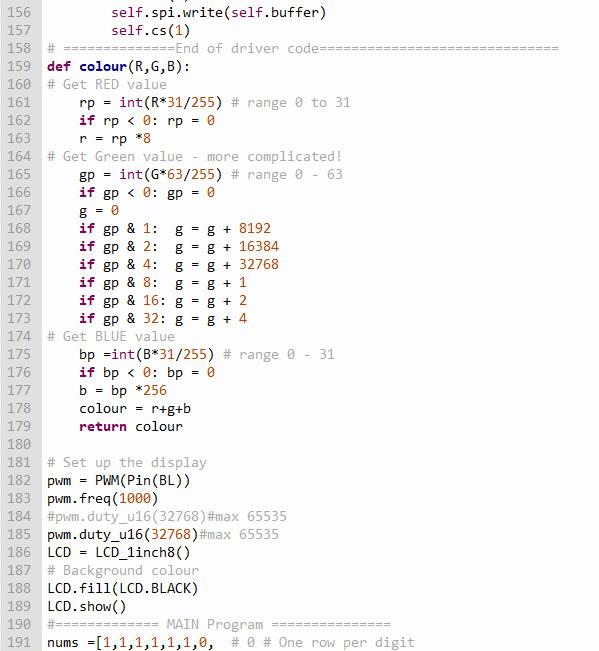Screen dimensions: 599x651
Task: Click the line 'self.cs(1)'
Action: [x=151, y=31]
